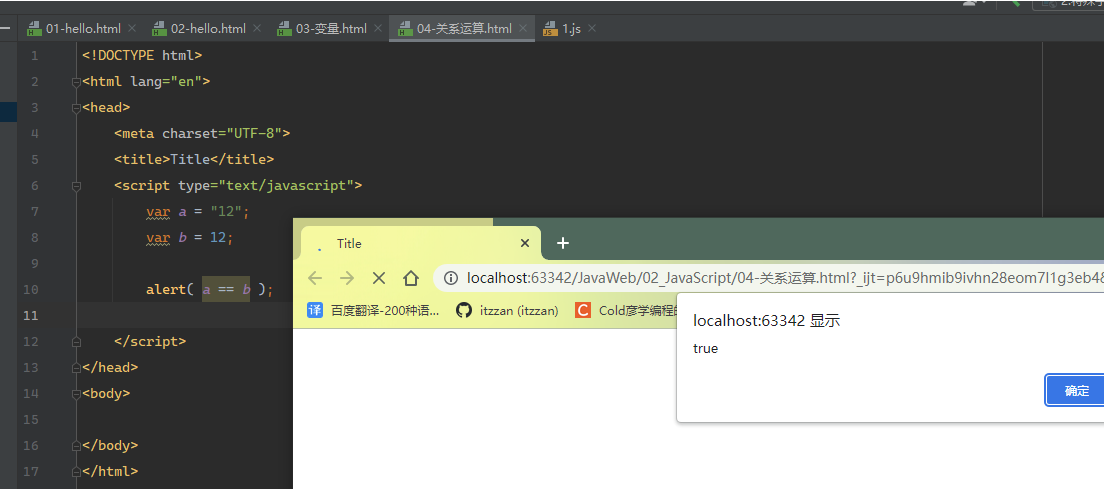Click the HTML file icon on 01-hello.html tab
The height and width of the screenshot is (490, 1104).
click(34, 30)
